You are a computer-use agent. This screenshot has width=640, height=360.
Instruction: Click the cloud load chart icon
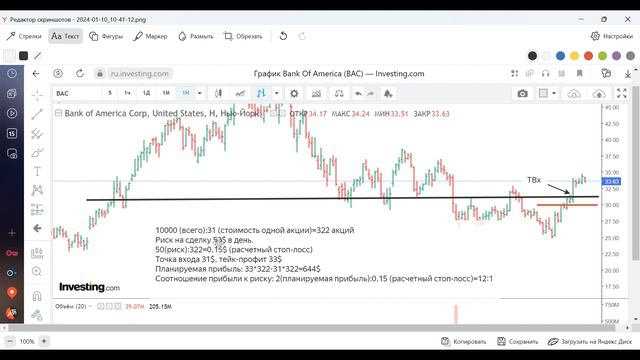(574, 93)
